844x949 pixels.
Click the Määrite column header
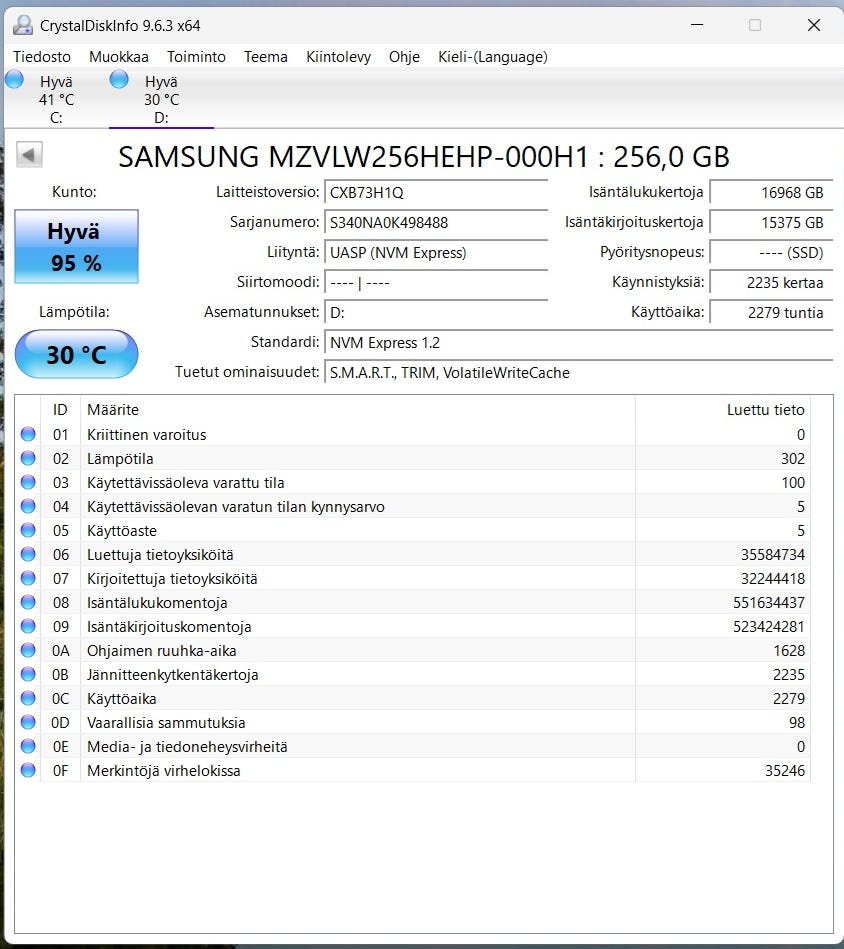click(358, 410)
